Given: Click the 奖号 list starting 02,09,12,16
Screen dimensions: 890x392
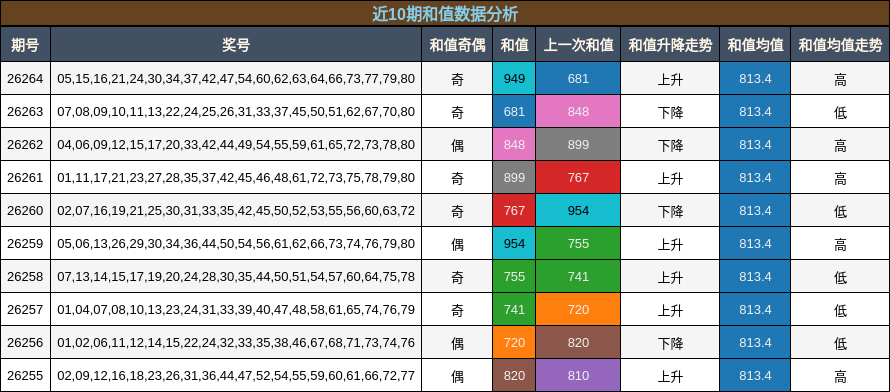Looking at the screenshot, I should 236,376.
